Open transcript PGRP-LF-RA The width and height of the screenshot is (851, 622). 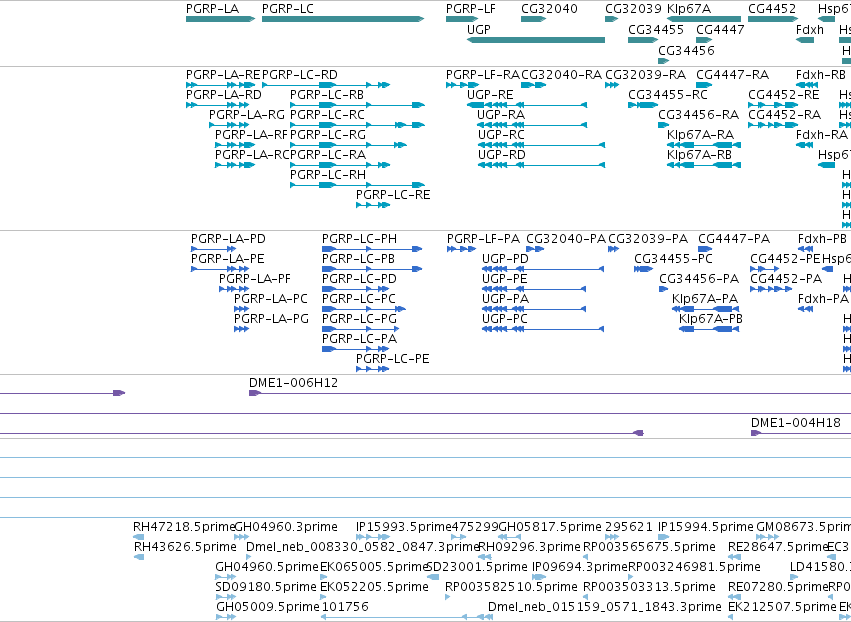point(483,75)
